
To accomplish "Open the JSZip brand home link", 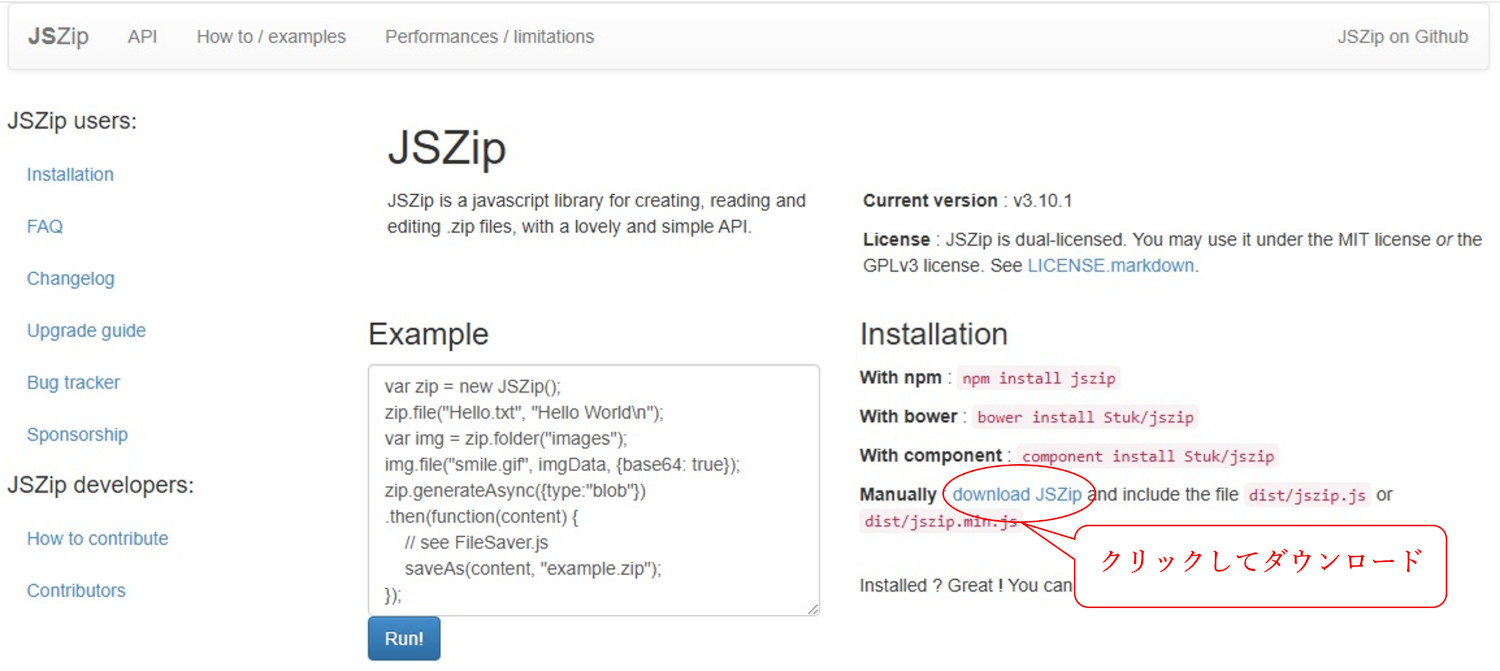I will click(58, 37).
